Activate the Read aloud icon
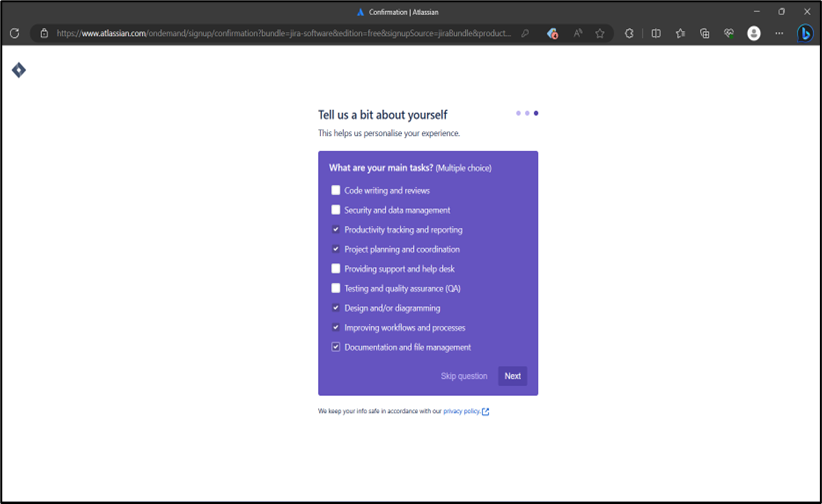The image size is (822, 504). coord(577,34)
